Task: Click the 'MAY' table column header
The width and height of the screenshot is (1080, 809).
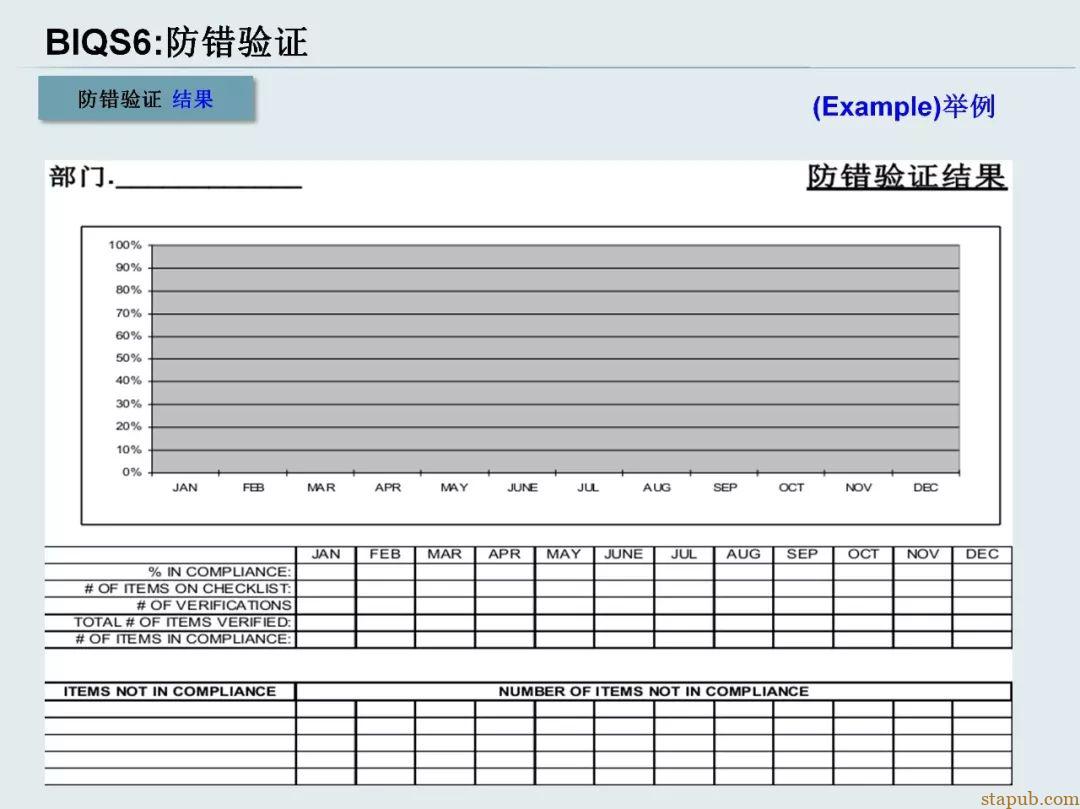Action: (563, 554)
